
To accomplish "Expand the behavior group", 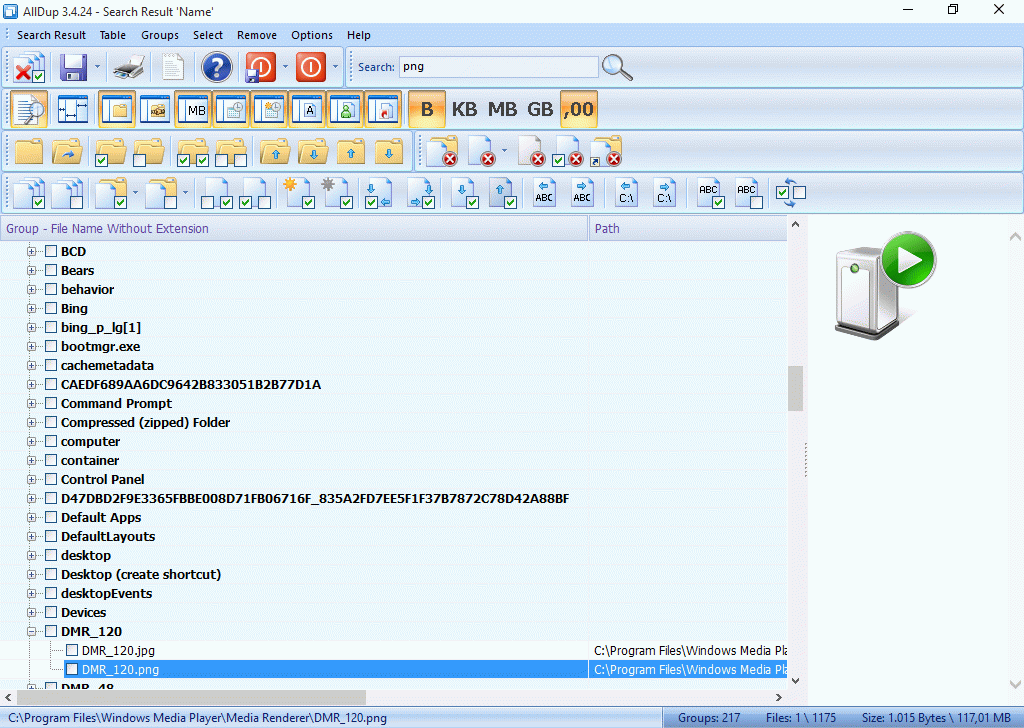I will pos(31,289).
